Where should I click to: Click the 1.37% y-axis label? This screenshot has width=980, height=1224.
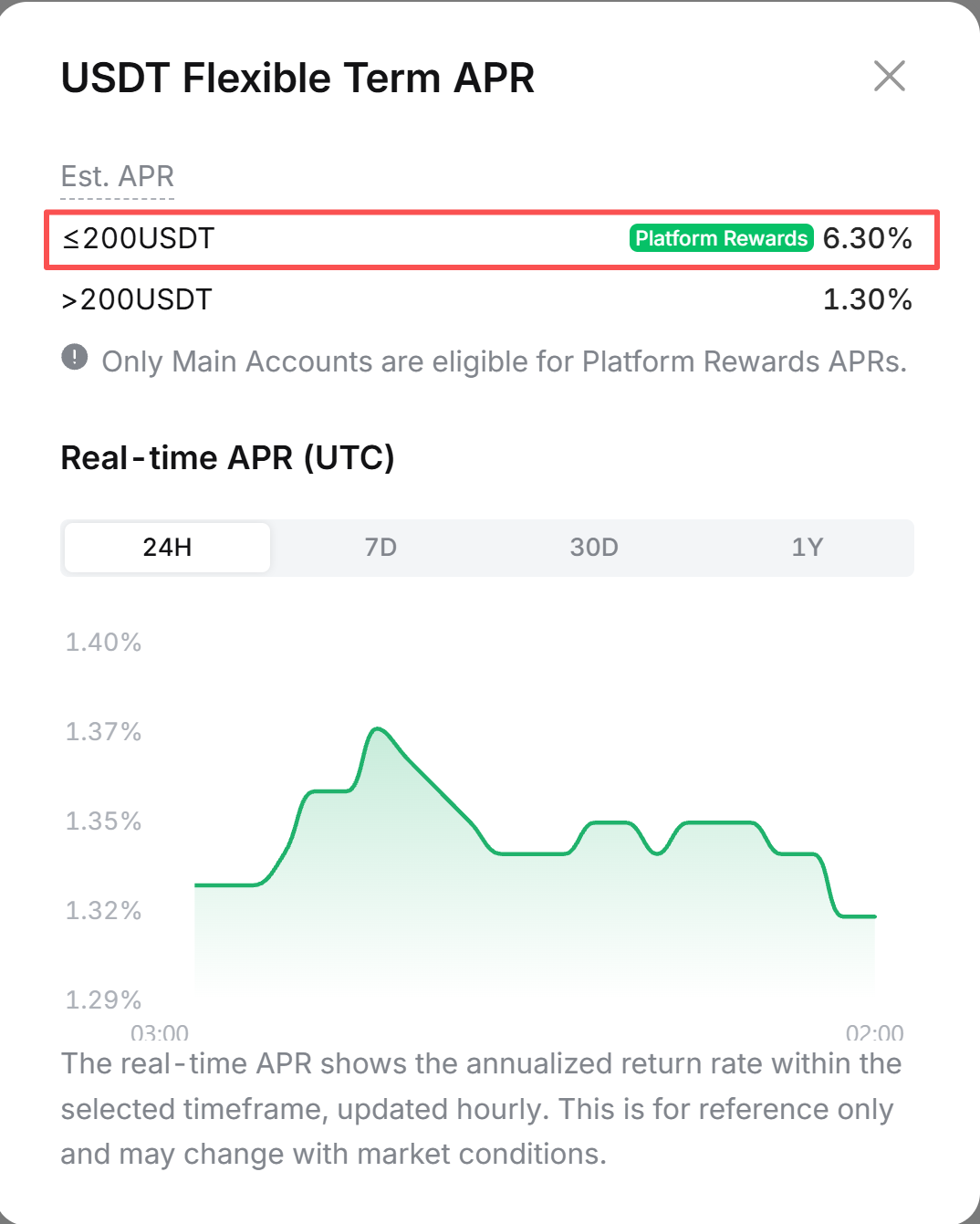[x=104, y=732]
